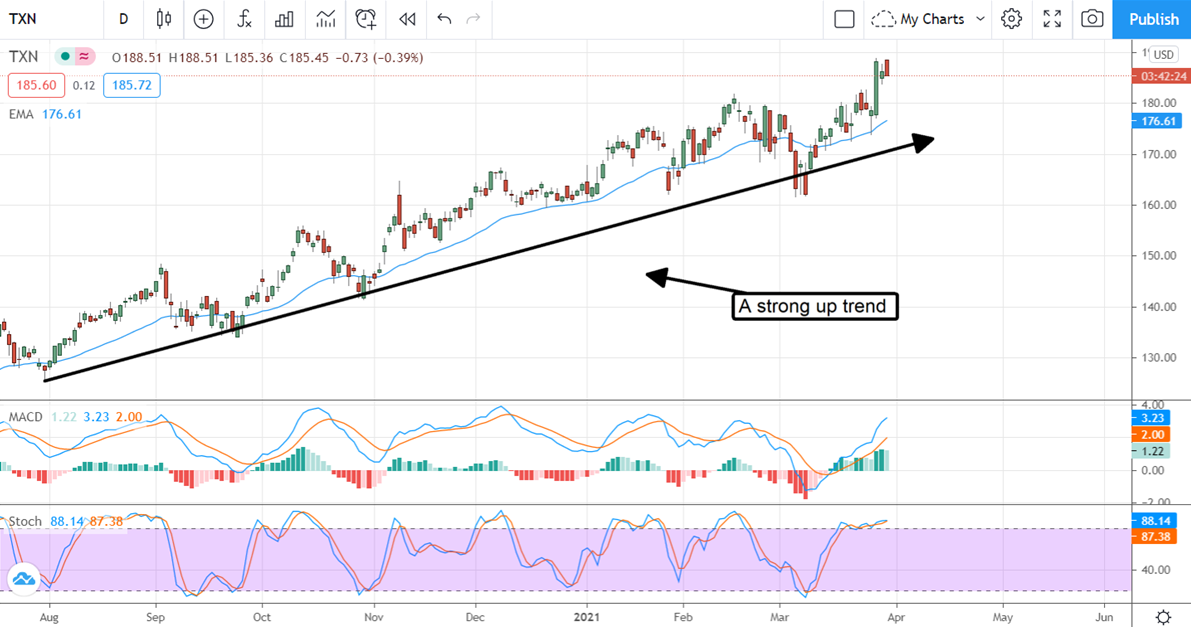
Task: Open the USD currency selector
Action: point(1164,55)
